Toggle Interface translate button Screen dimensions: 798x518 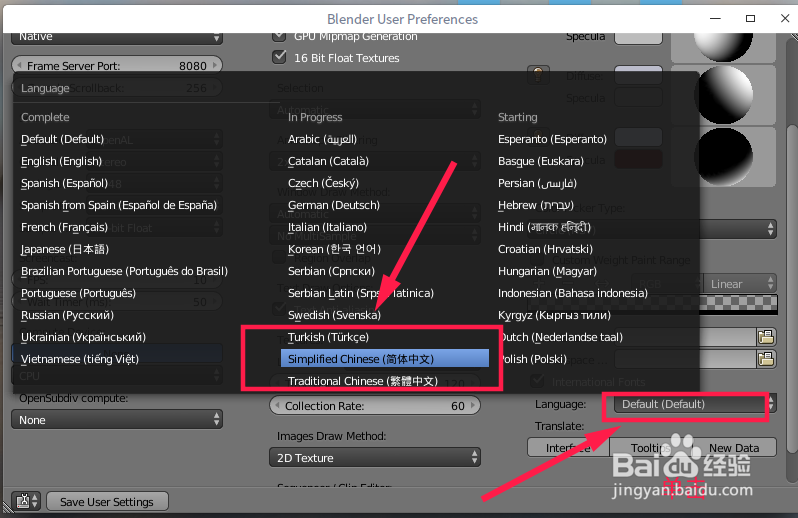pos(568,448)
